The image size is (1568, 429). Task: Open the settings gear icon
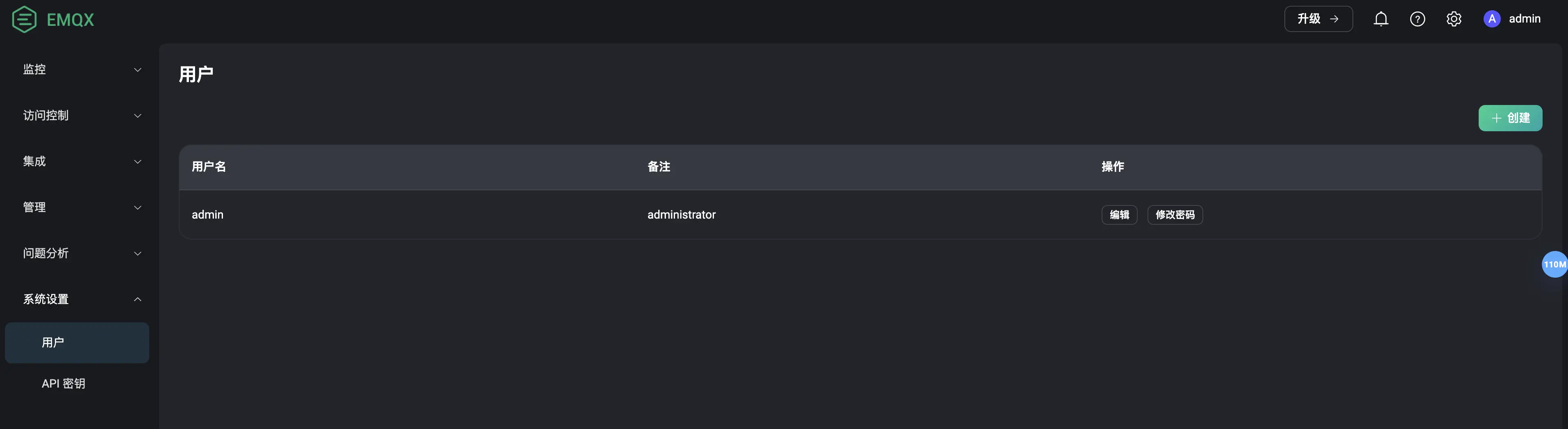tap(1454, 19)
